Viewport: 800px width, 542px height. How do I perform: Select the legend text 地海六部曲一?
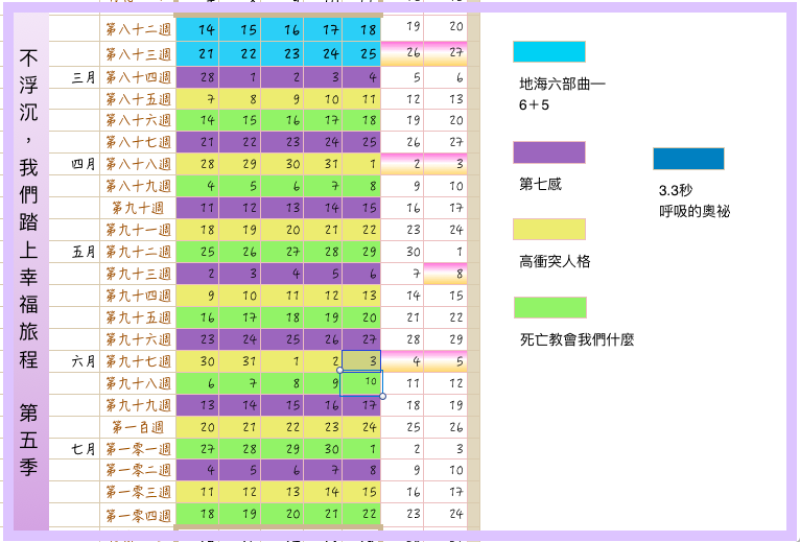point(562,84)
